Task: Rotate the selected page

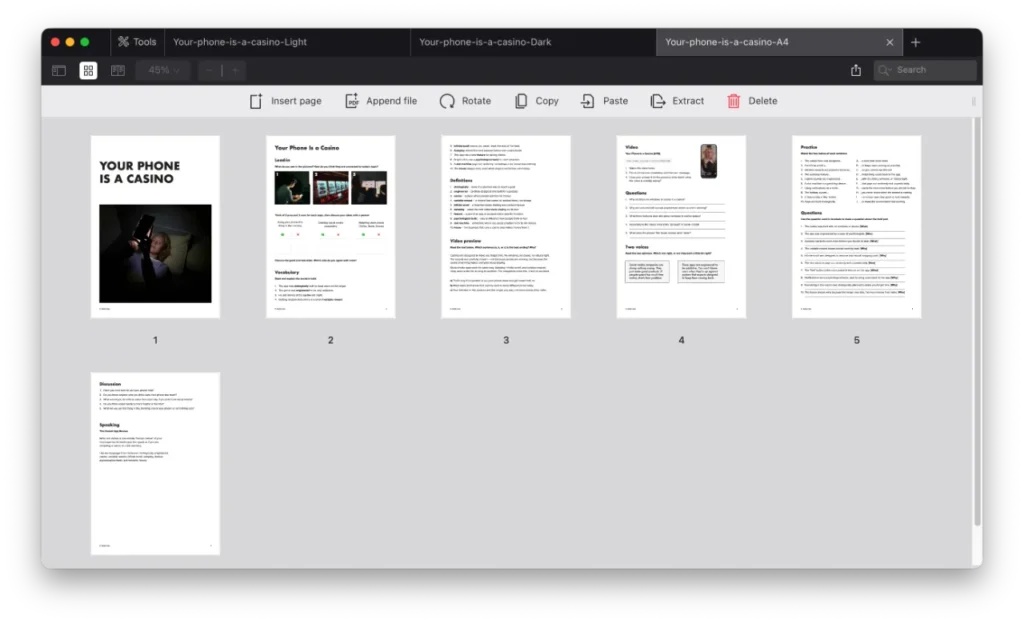Action: tap(447, 101)
